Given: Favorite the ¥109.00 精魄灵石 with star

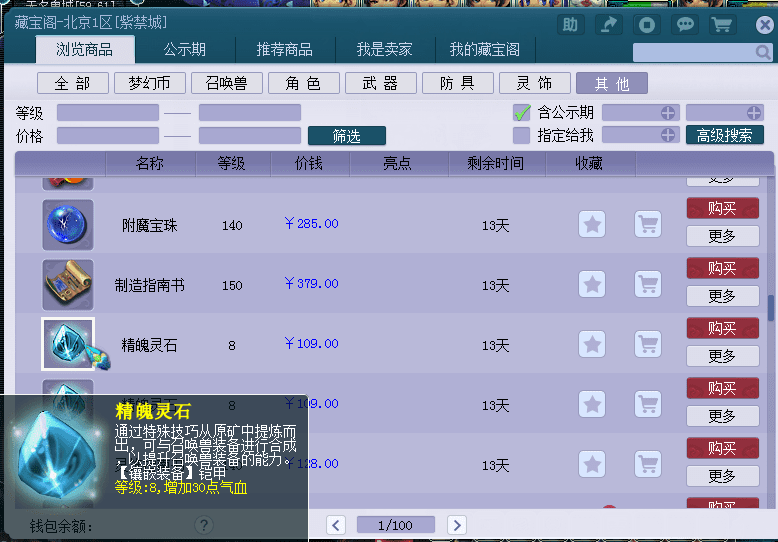Looking at the screenshot, I should click(592, 344).
